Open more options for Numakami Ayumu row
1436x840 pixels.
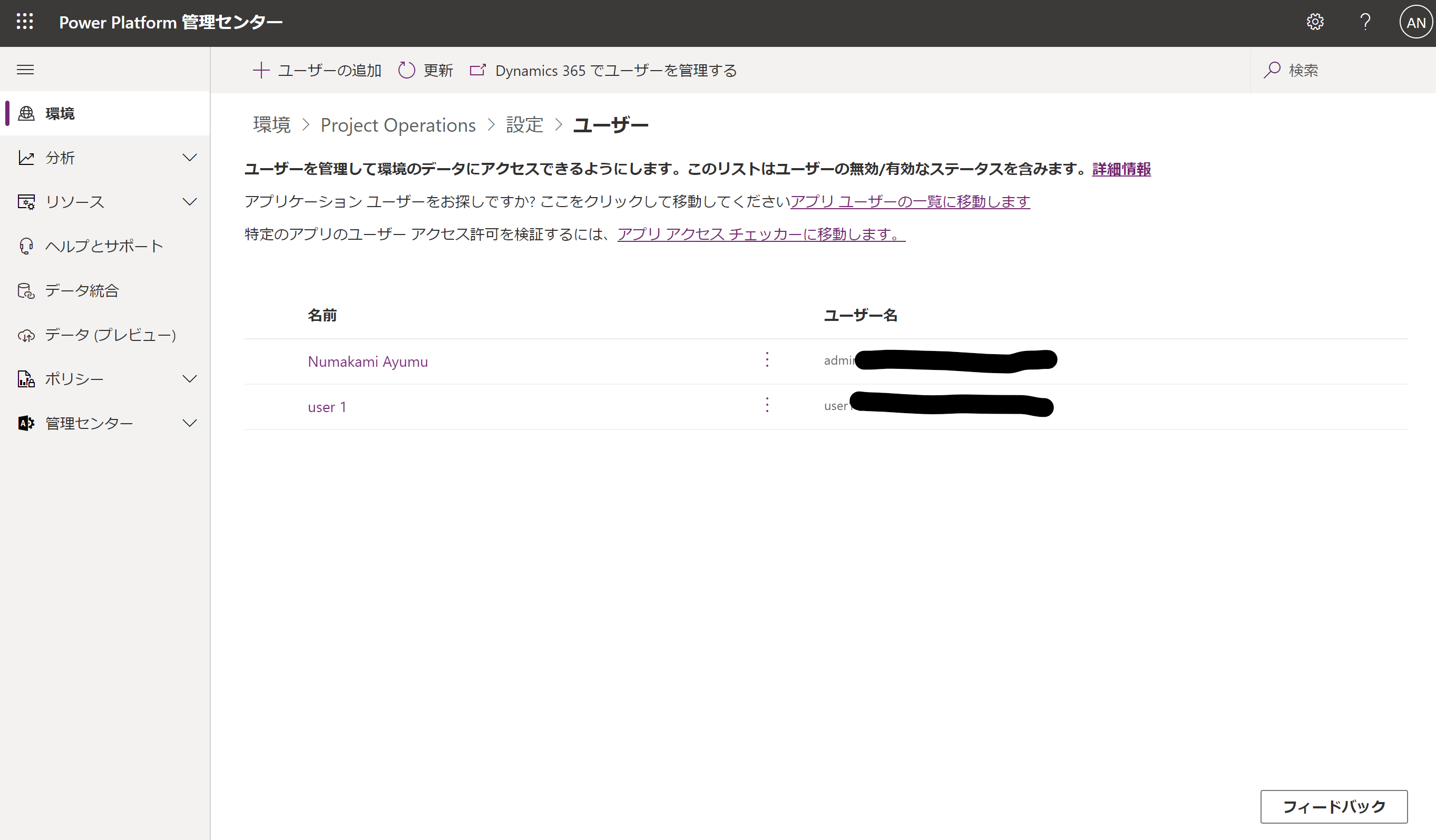coord(767,359)
